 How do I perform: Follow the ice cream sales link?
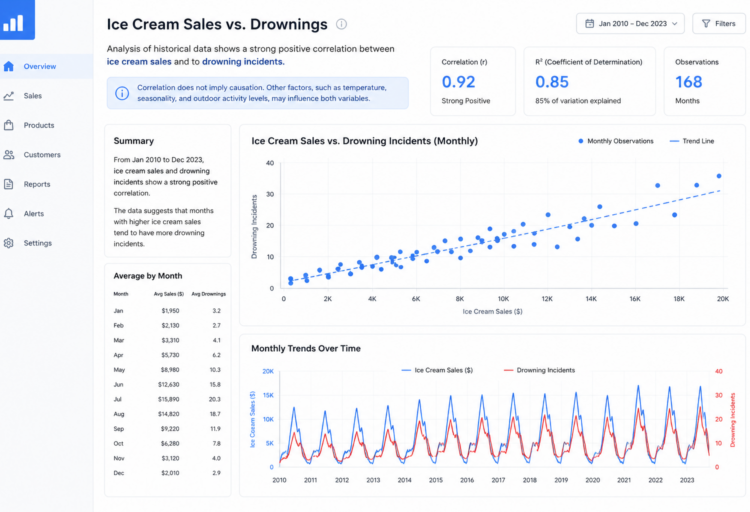point(139,61)
